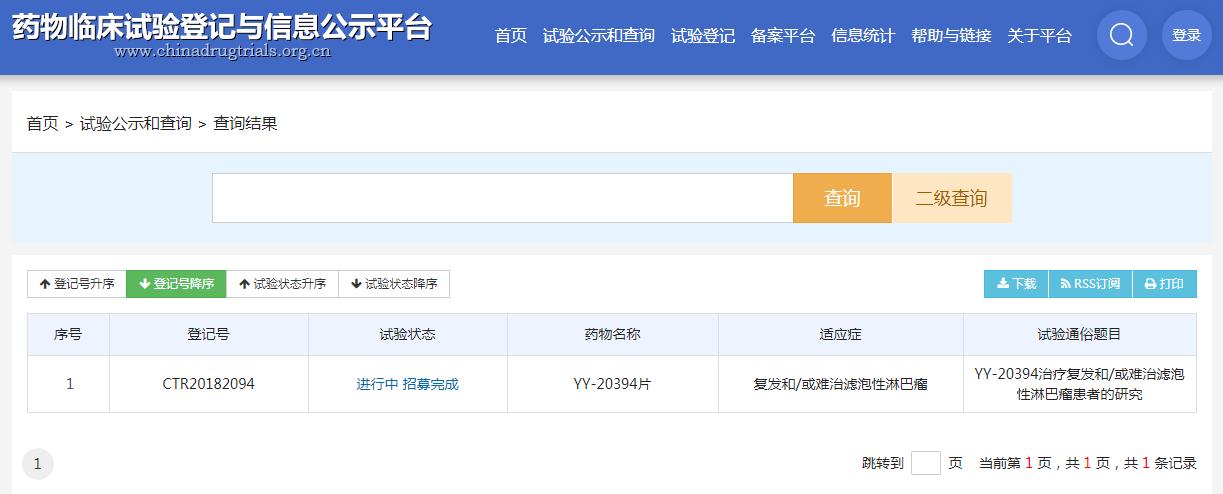1223x494 pixels.
Task: Click the magnifier search icon in header
Action: [1121, 36]
